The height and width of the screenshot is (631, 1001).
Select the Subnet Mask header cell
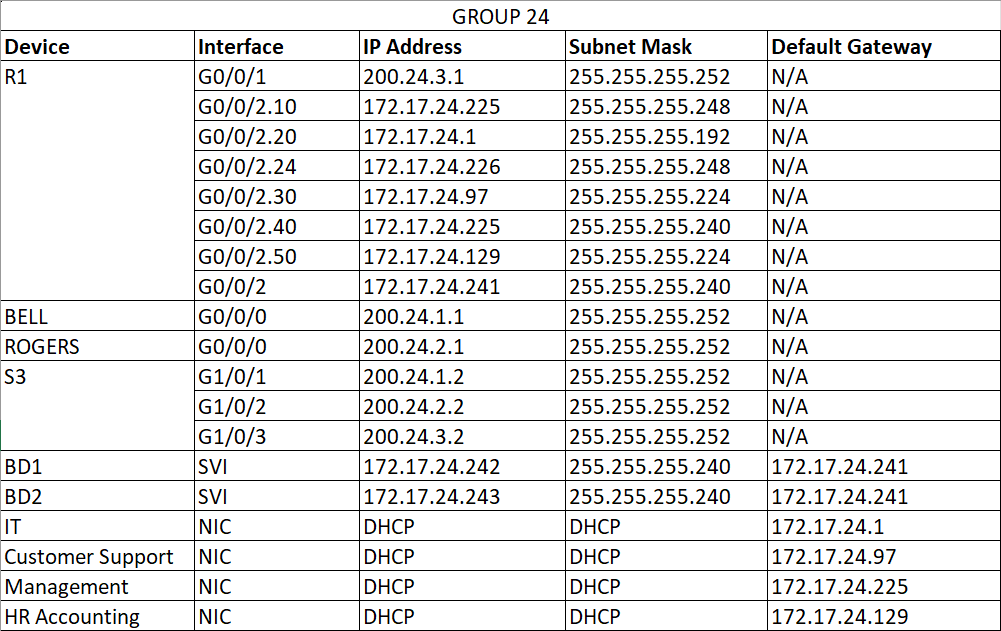pos(665,47)
